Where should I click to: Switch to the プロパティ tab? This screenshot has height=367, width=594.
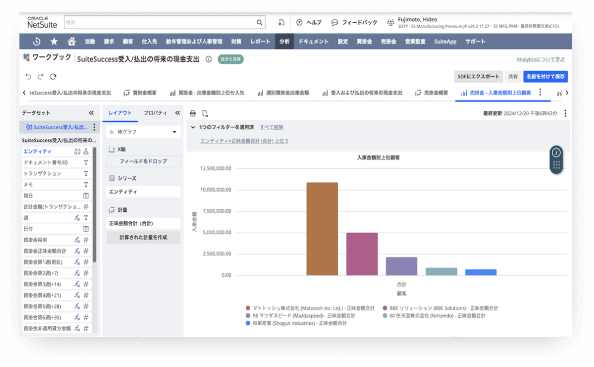click(155, 113)
